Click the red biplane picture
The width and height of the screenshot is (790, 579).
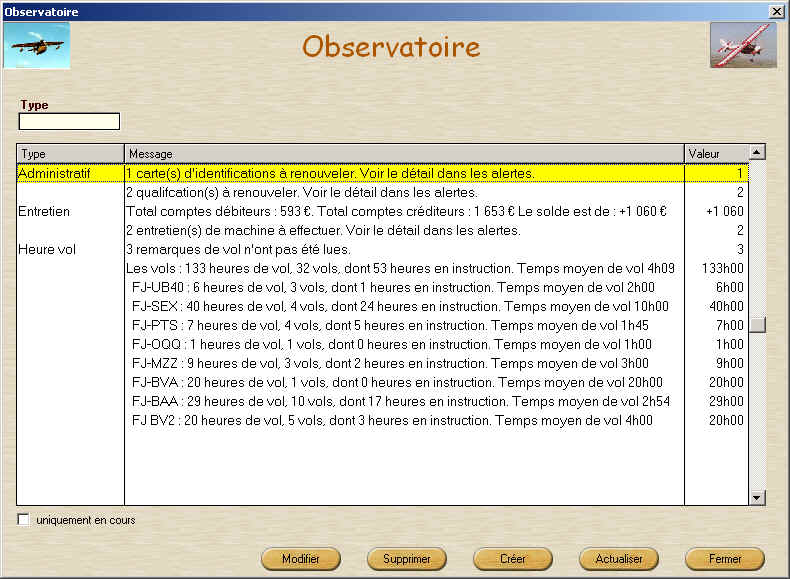(x=743, y=45)
